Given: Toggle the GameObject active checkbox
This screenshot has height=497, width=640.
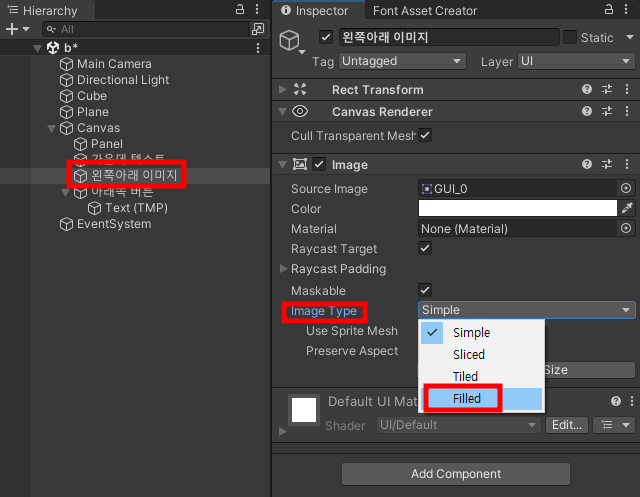Looking at the screenshot, I should 325,37.
